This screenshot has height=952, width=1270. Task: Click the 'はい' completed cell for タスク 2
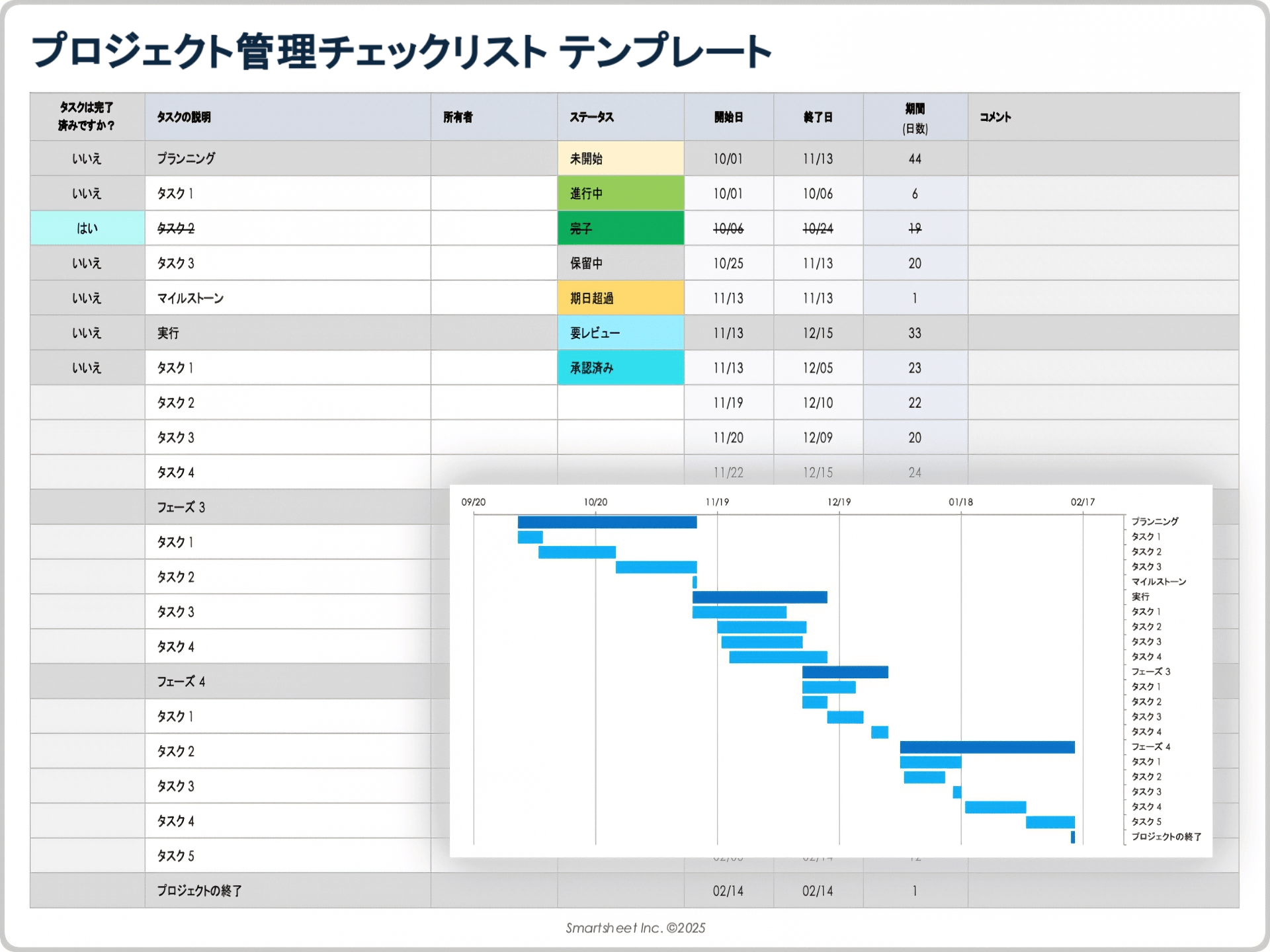click(x=87, y=228)
